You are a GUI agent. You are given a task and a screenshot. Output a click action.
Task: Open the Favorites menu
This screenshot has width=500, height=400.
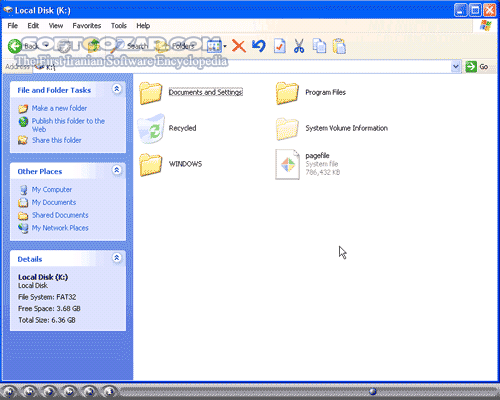coord(87,26)
